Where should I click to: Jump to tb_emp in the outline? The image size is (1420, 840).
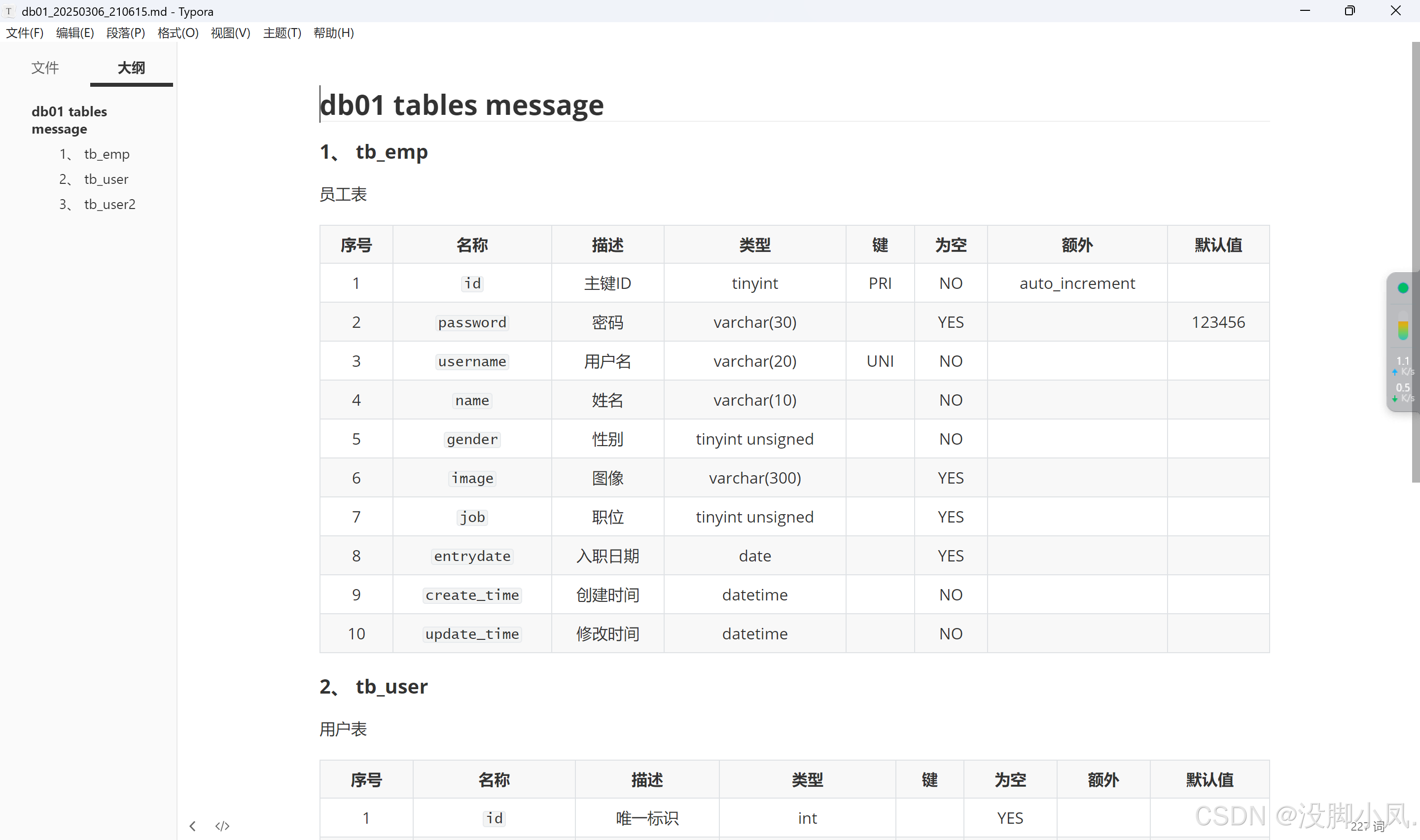click(x=106, y=154)
